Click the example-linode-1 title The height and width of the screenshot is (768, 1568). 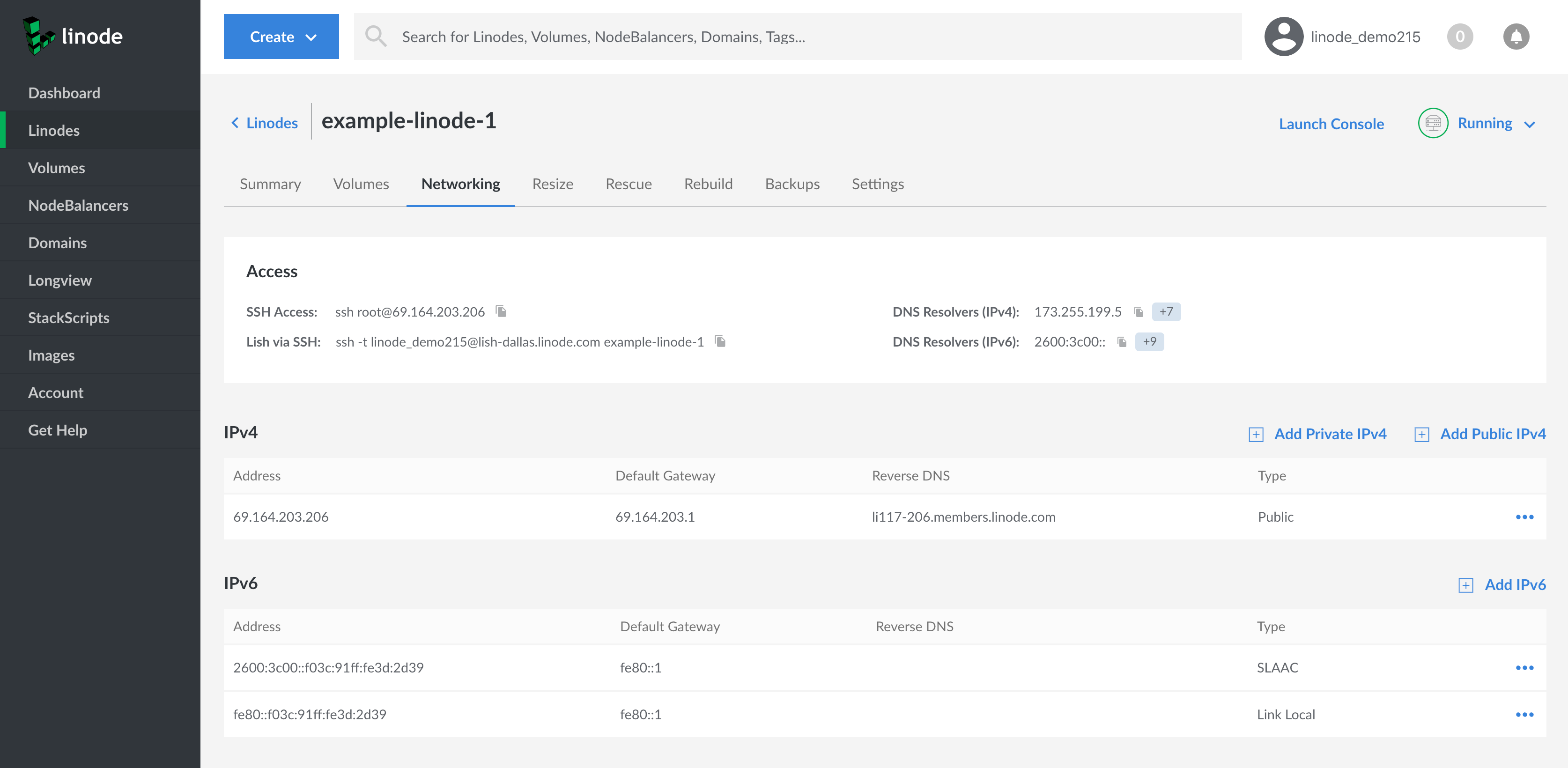click(x=408, y=121)
